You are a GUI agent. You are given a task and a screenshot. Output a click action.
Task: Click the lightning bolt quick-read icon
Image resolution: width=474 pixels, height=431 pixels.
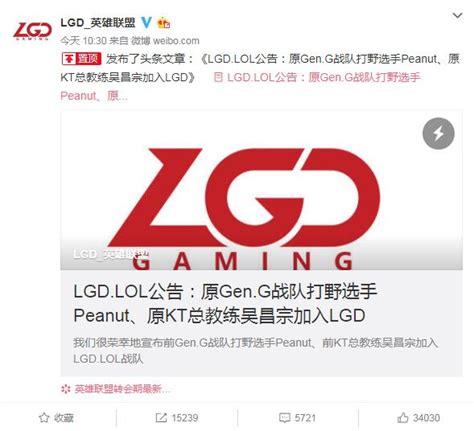[x=438, y=133]
